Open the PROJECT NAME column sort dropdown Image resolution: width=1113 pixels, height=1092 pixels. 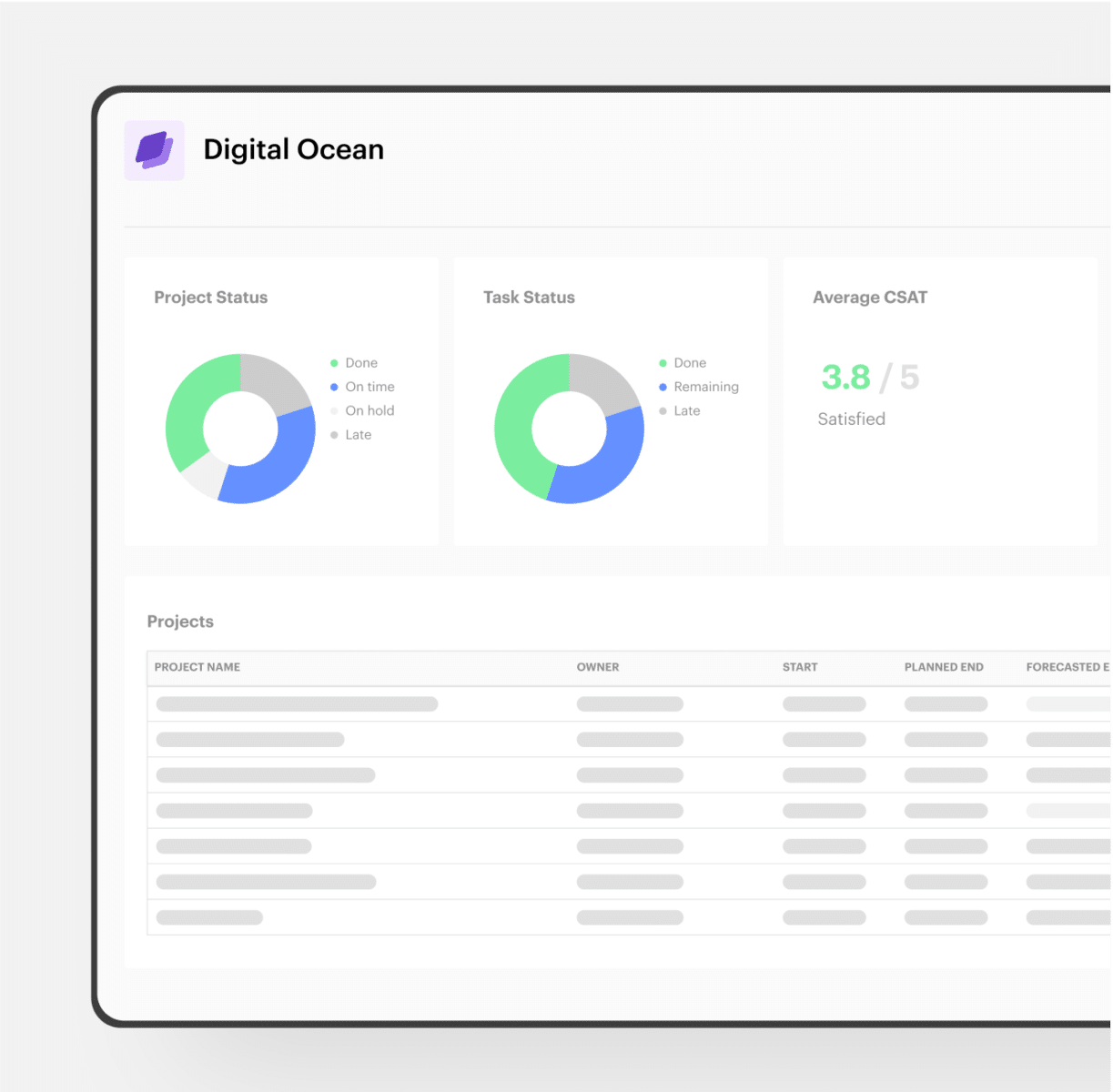(x=197, y=667)
